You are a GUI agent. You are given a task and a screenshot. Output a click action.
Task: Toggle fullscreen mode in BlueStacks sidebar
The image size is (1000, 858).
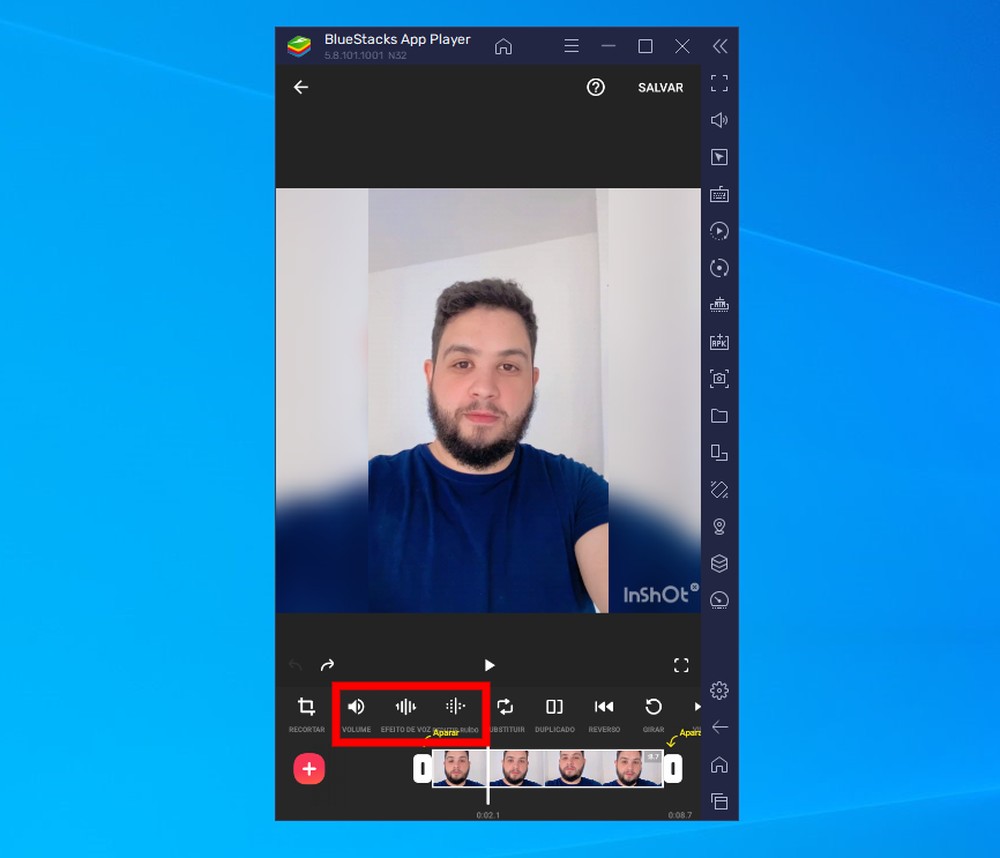click(x=719, y=83)
